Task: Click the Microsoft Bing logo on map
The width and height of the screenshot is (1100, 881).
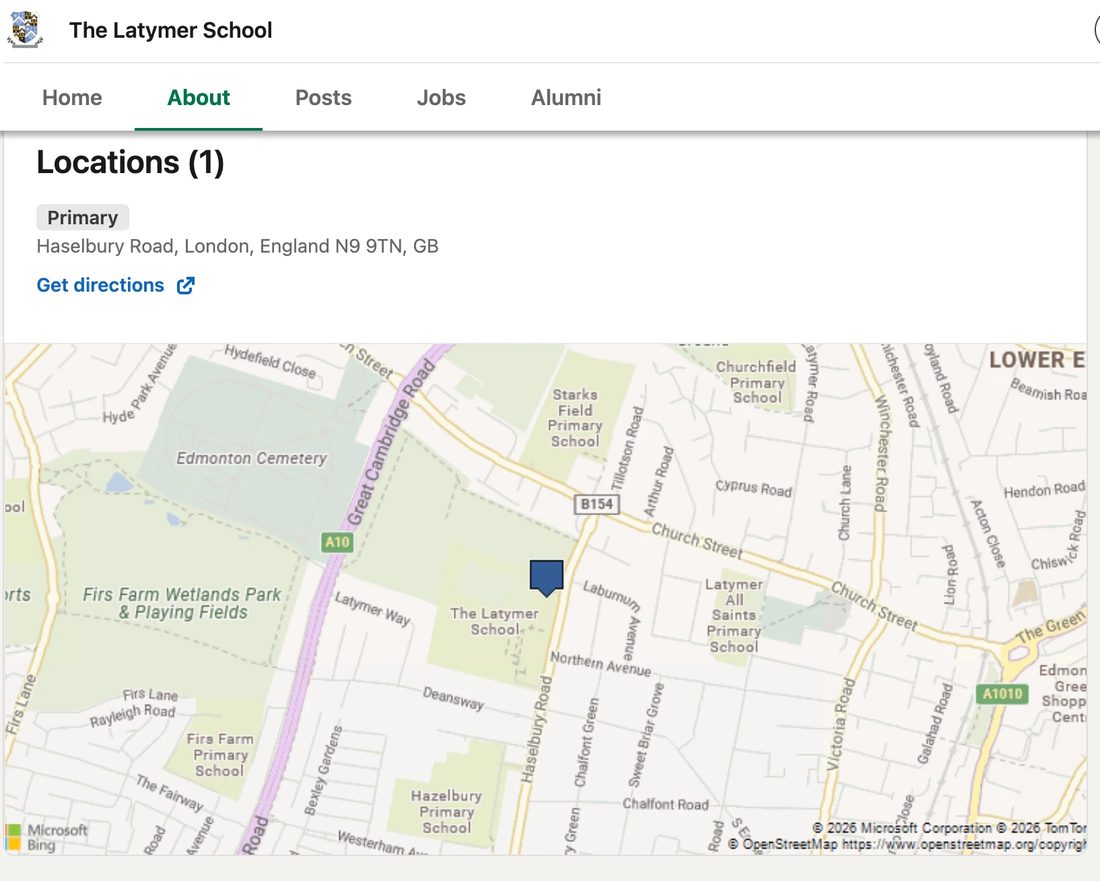Action: click(x=46, y=837)
